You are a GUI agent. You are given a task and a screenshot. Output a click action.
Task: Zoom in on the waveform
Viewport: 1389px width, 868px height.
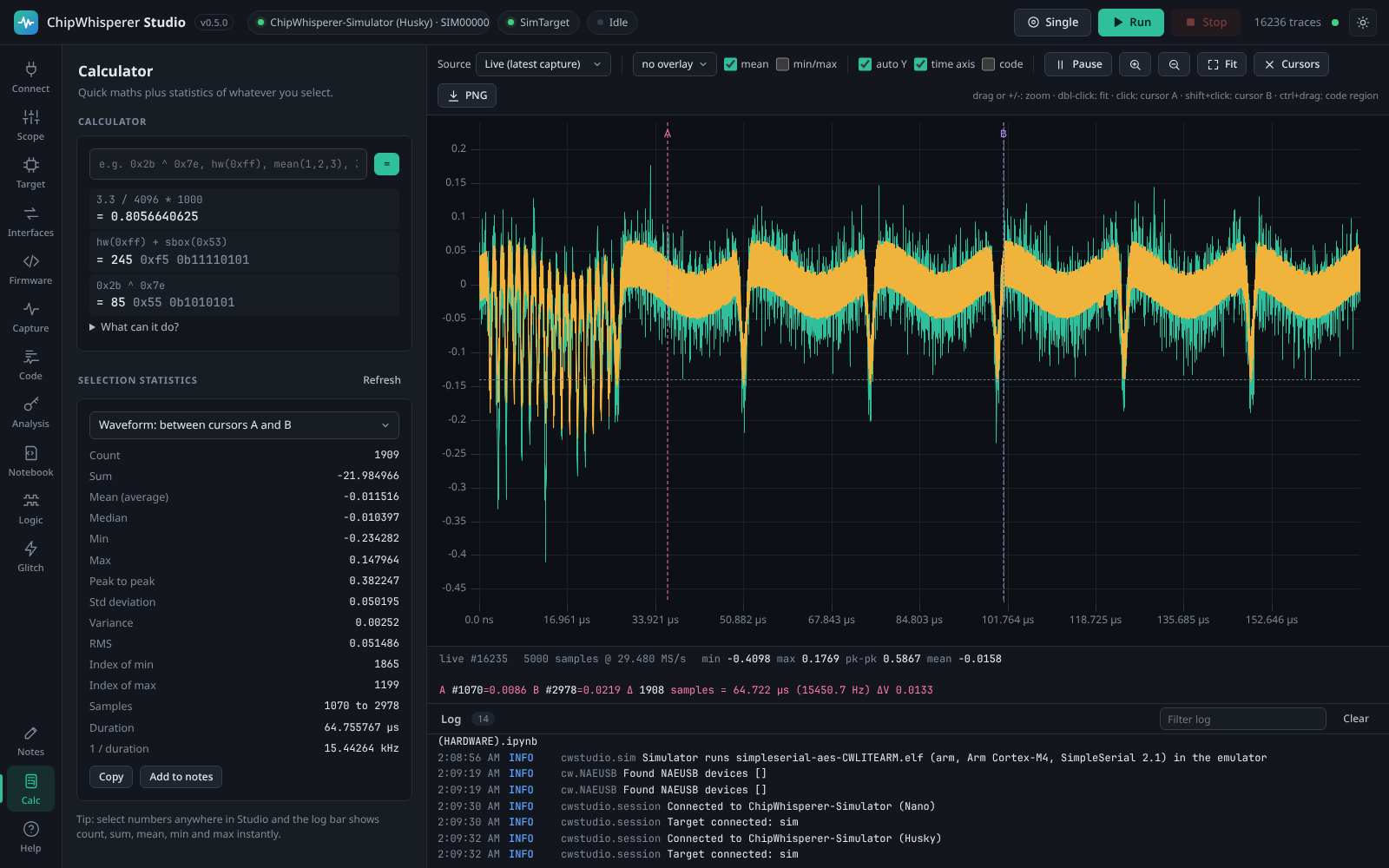click(1135, 64)
